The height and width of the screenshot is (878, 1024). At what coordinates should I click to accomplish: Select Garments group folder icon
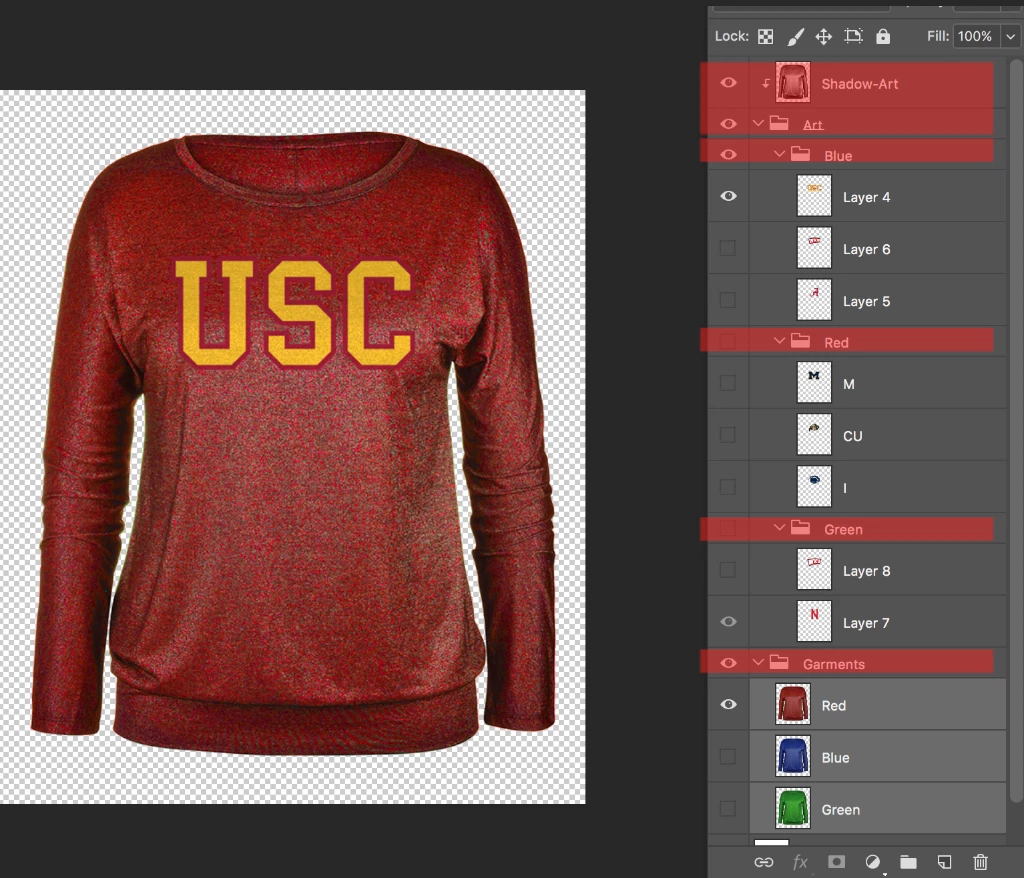(x=778, y=662)
